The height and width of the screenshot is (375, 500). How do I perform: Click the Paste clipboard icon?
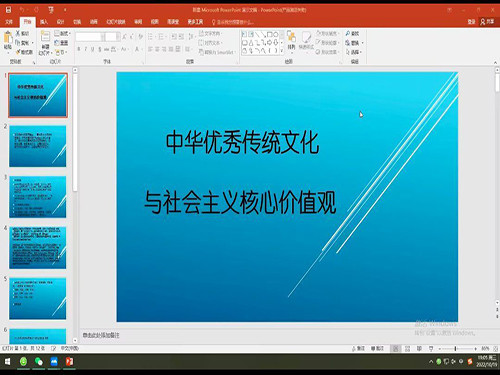[x=8, y=38]
